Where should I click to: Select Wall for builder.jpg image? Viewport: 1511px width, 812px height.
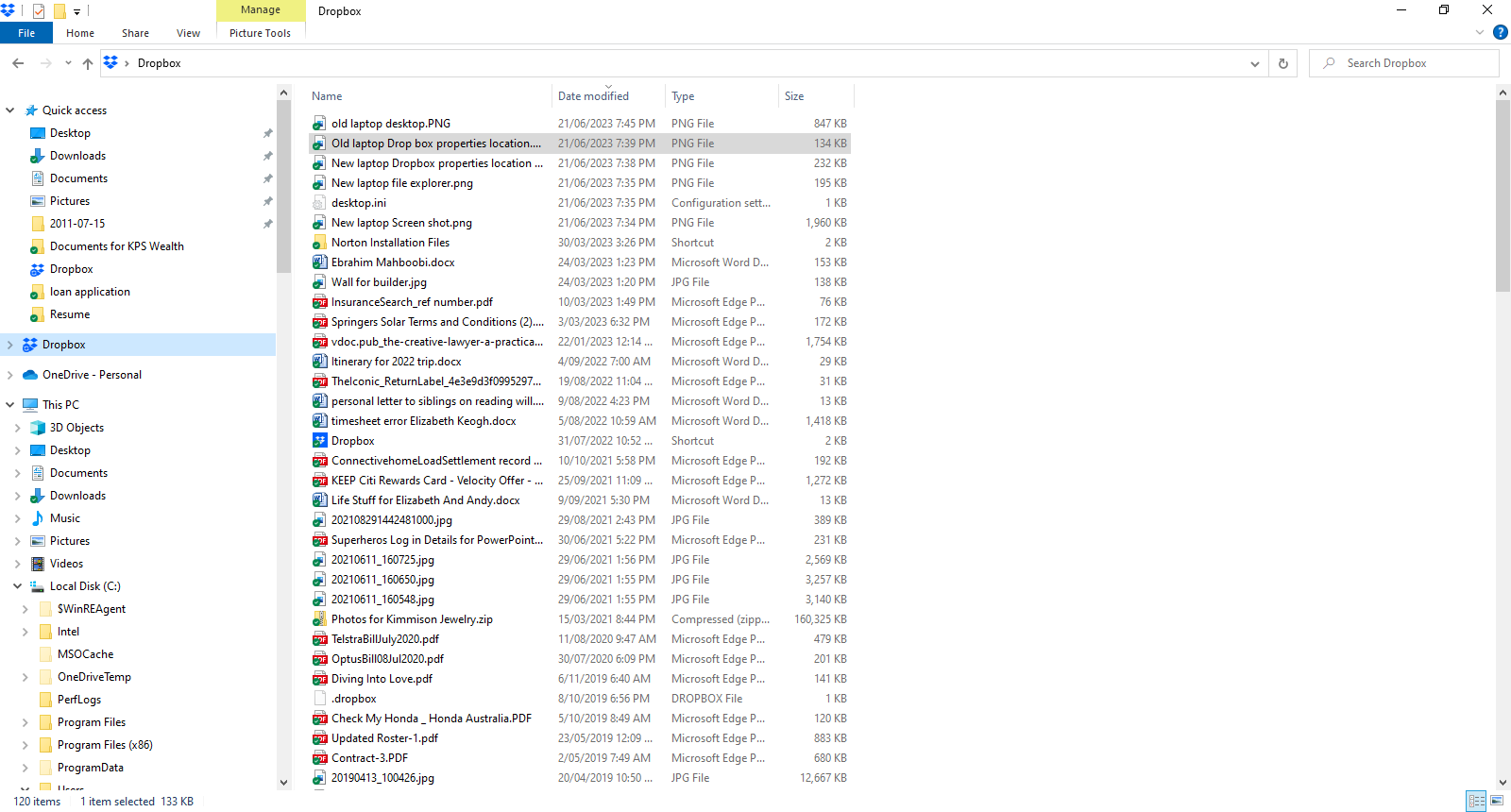(379, 282)
